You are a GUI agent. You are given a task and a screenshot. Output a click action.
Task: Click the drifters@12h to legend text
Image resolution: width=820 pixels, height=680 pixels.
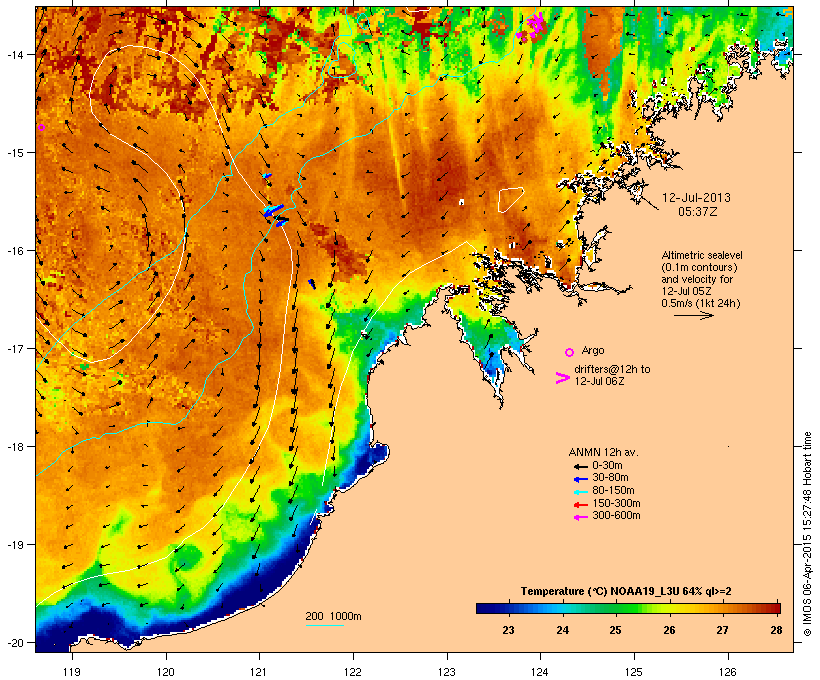(x=612, y=369)
